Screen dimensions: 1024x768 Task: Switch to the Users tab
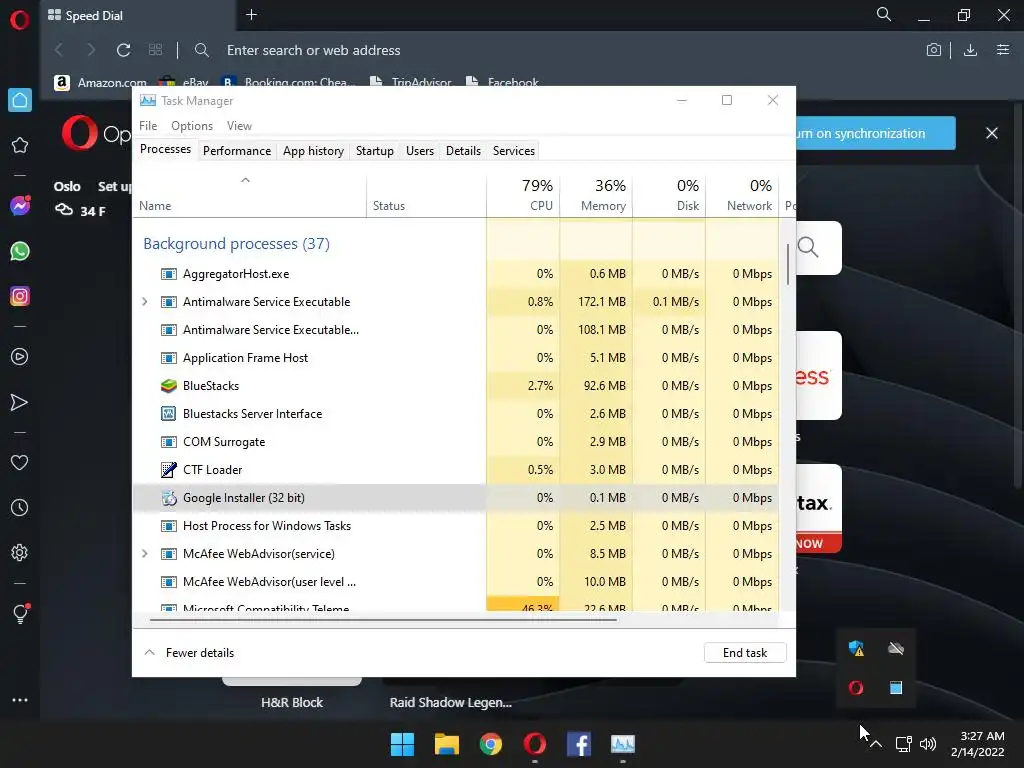420,151
